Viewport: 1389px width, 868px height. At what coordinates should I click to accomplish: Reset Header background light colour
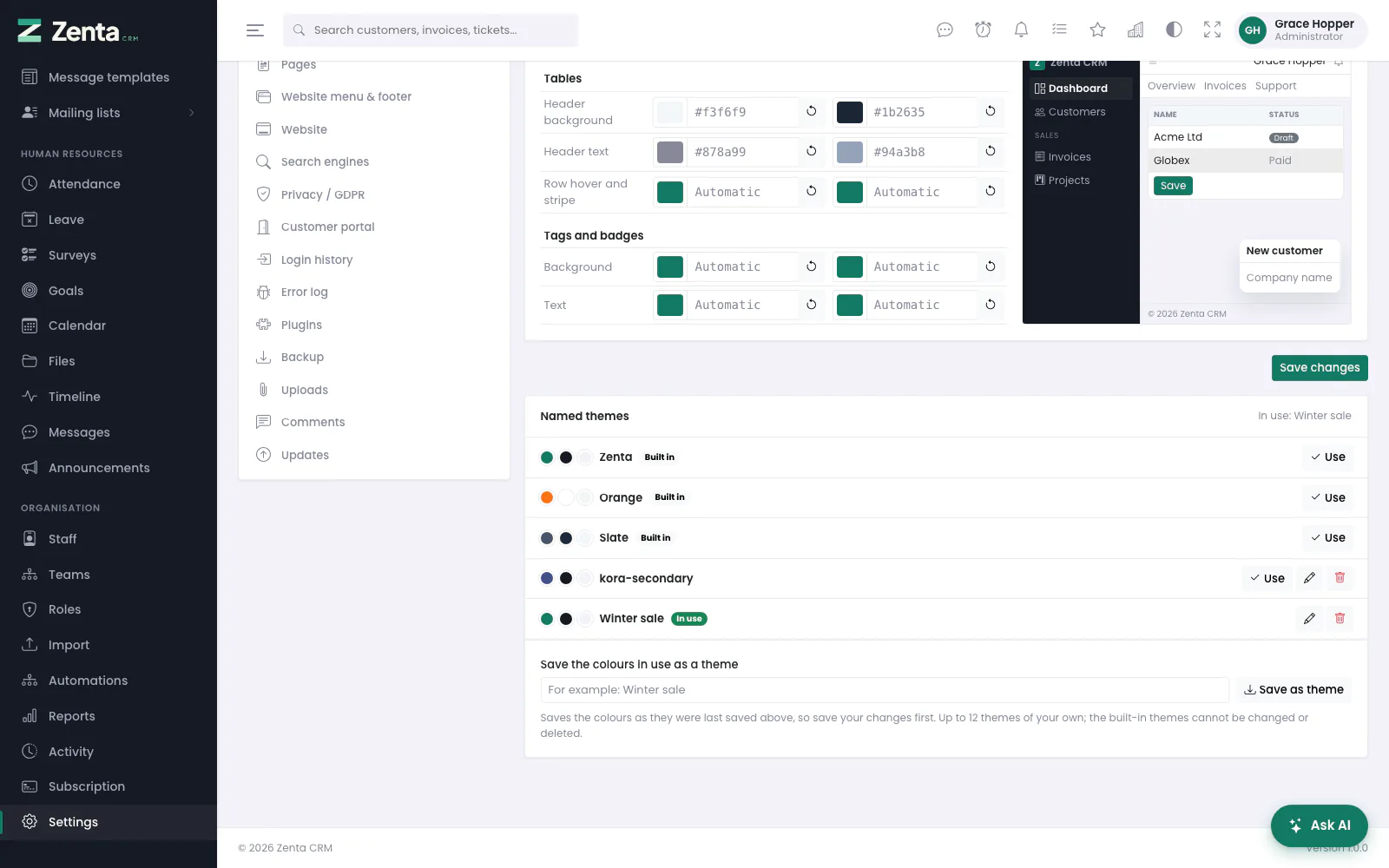812,111
